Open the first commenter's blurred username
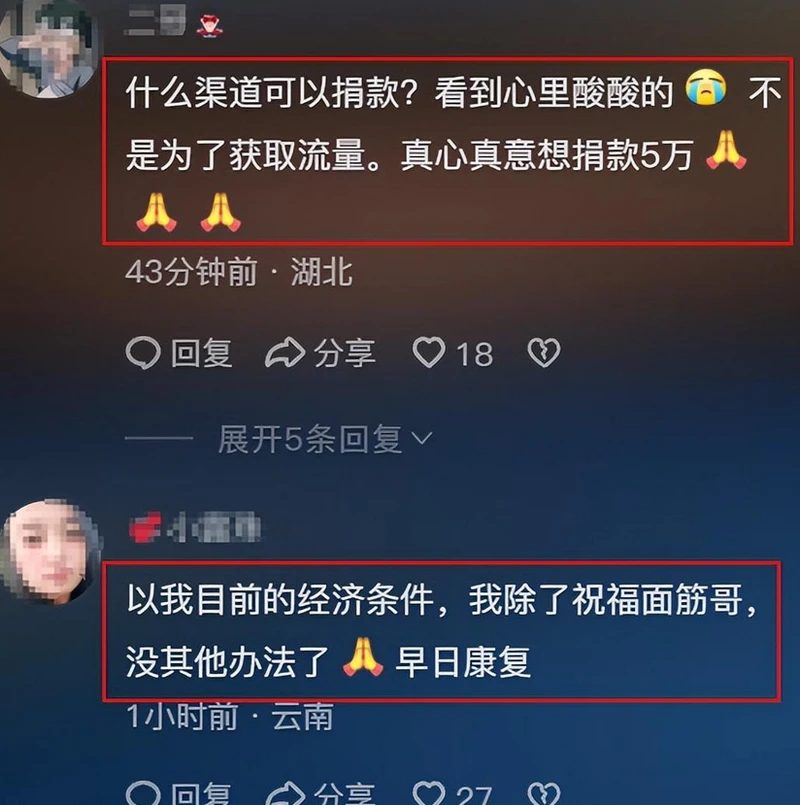Screen dimensions: 800x805 (156, 22)
